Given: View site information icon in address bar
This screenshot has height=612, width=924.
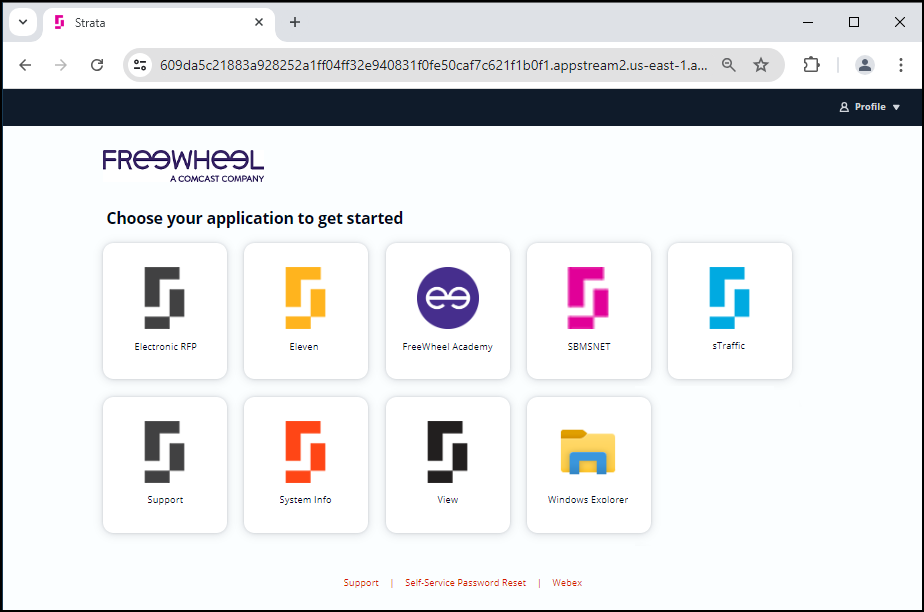Looking at the screenshot, I should click(x=140, y=65).
